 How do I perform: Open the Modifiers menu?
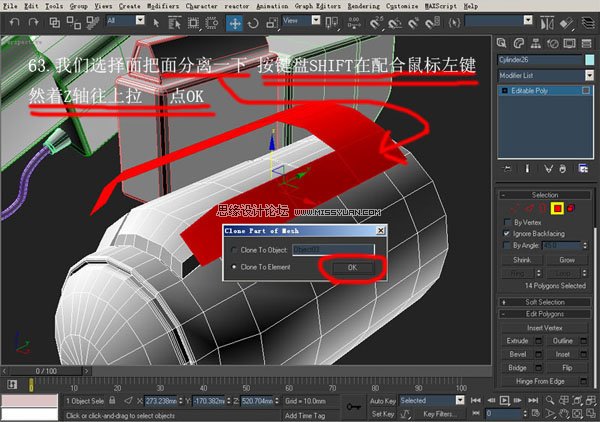tap(163, 6)
